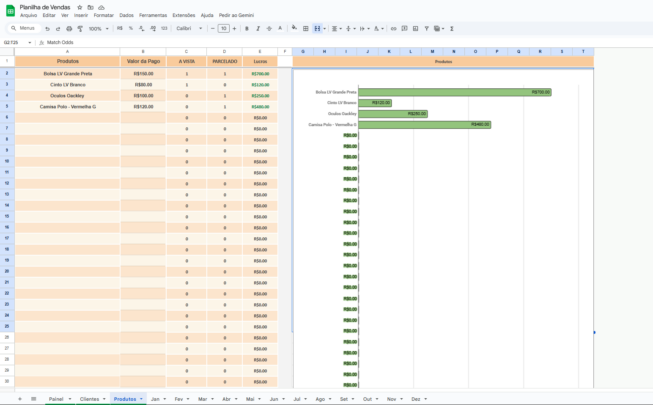Increase font size with plus button
653x405 pixels.
pos(235,29)
